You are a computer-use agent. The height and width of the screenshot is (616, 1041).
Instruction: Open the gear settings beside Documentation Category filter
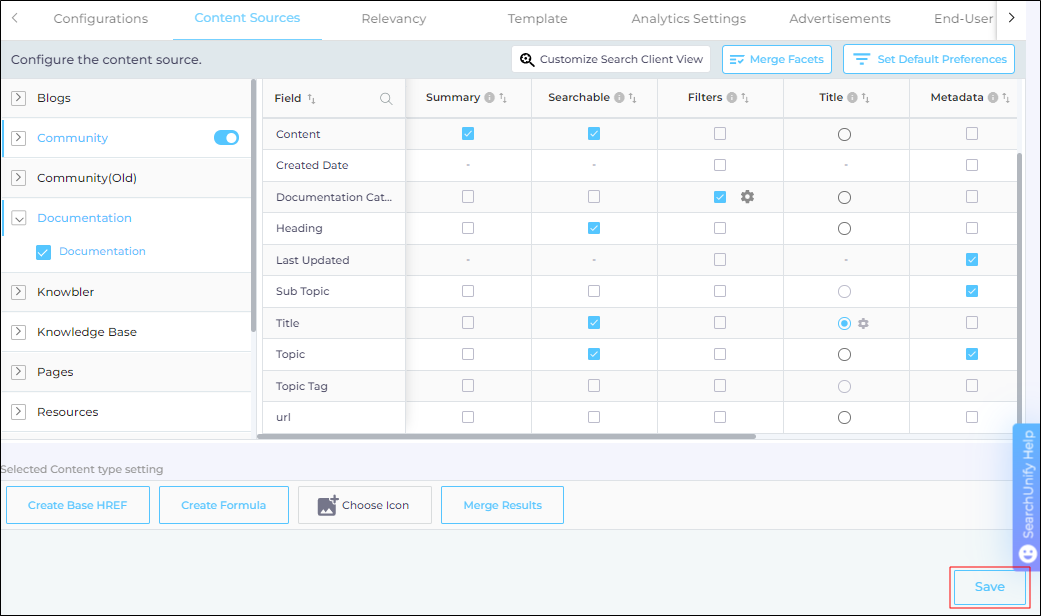747,197
